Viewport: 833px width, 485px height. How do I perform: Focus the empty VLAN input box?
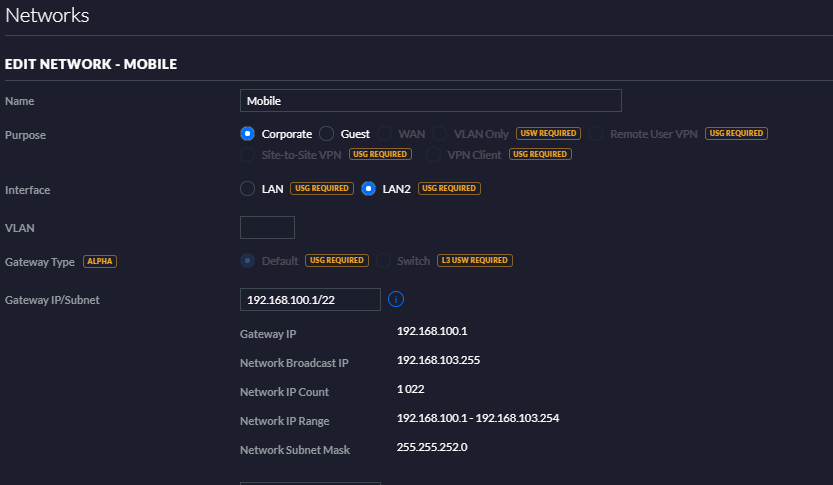[x=267, y=228]
